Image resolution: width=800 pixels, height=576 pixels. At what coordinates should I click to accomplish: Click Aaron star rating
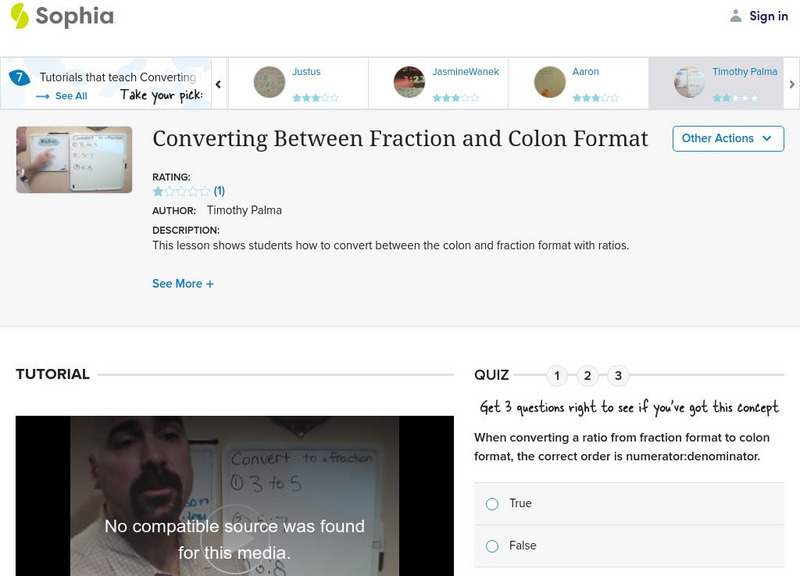(x=595, y=98)
